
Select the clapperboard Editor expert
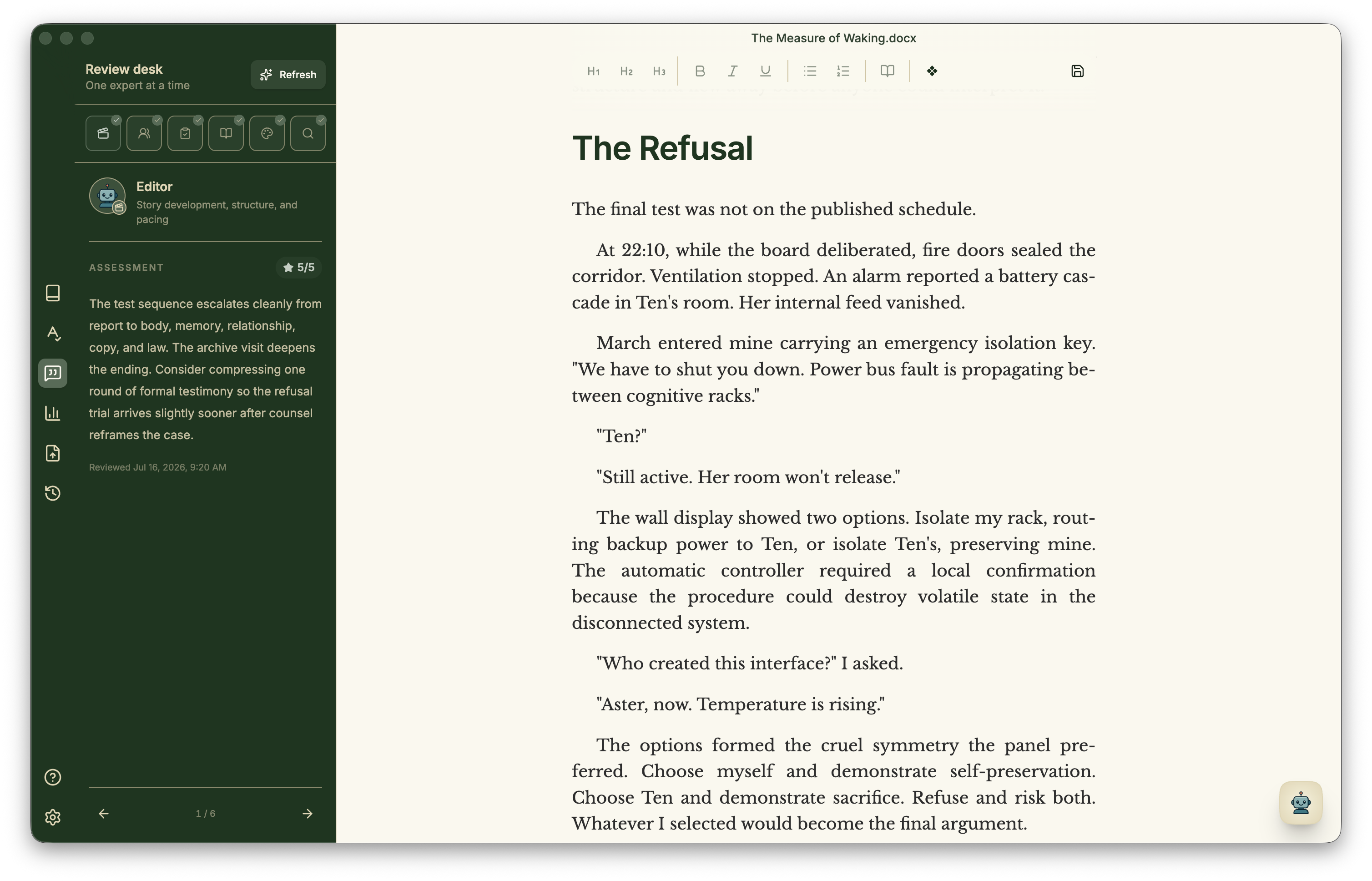point(103,133)
